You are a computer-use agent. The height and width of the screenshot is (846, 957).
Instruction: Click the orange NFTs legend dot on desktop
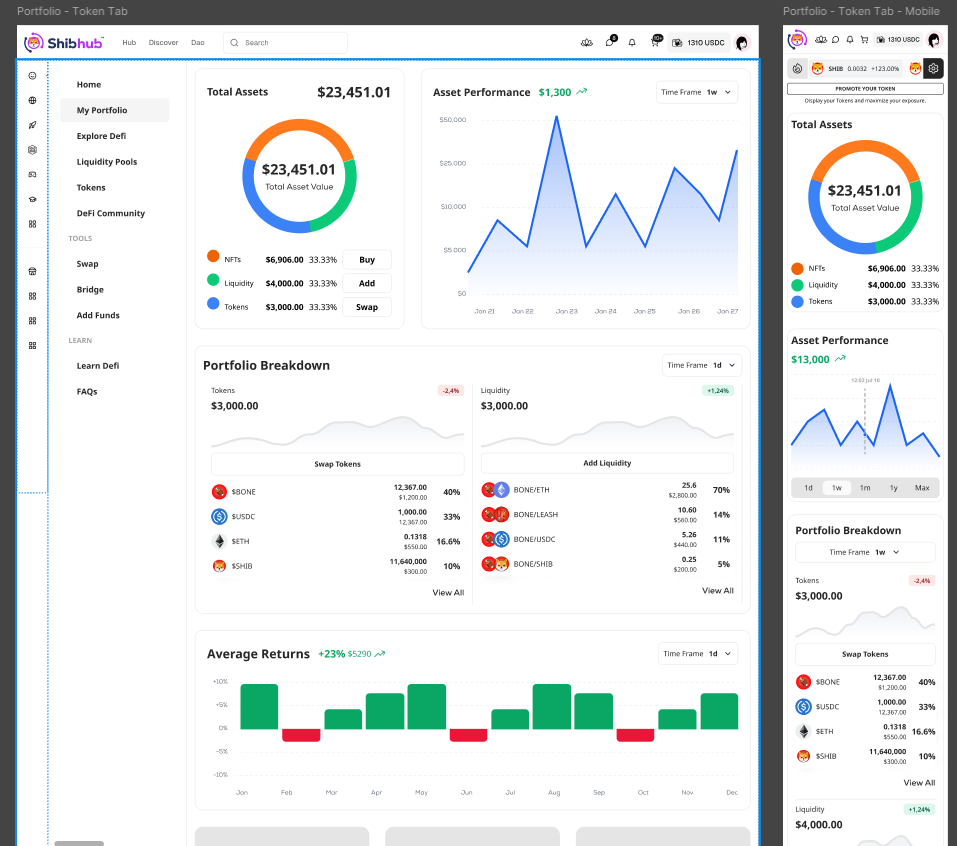click(x=213, y=256)
